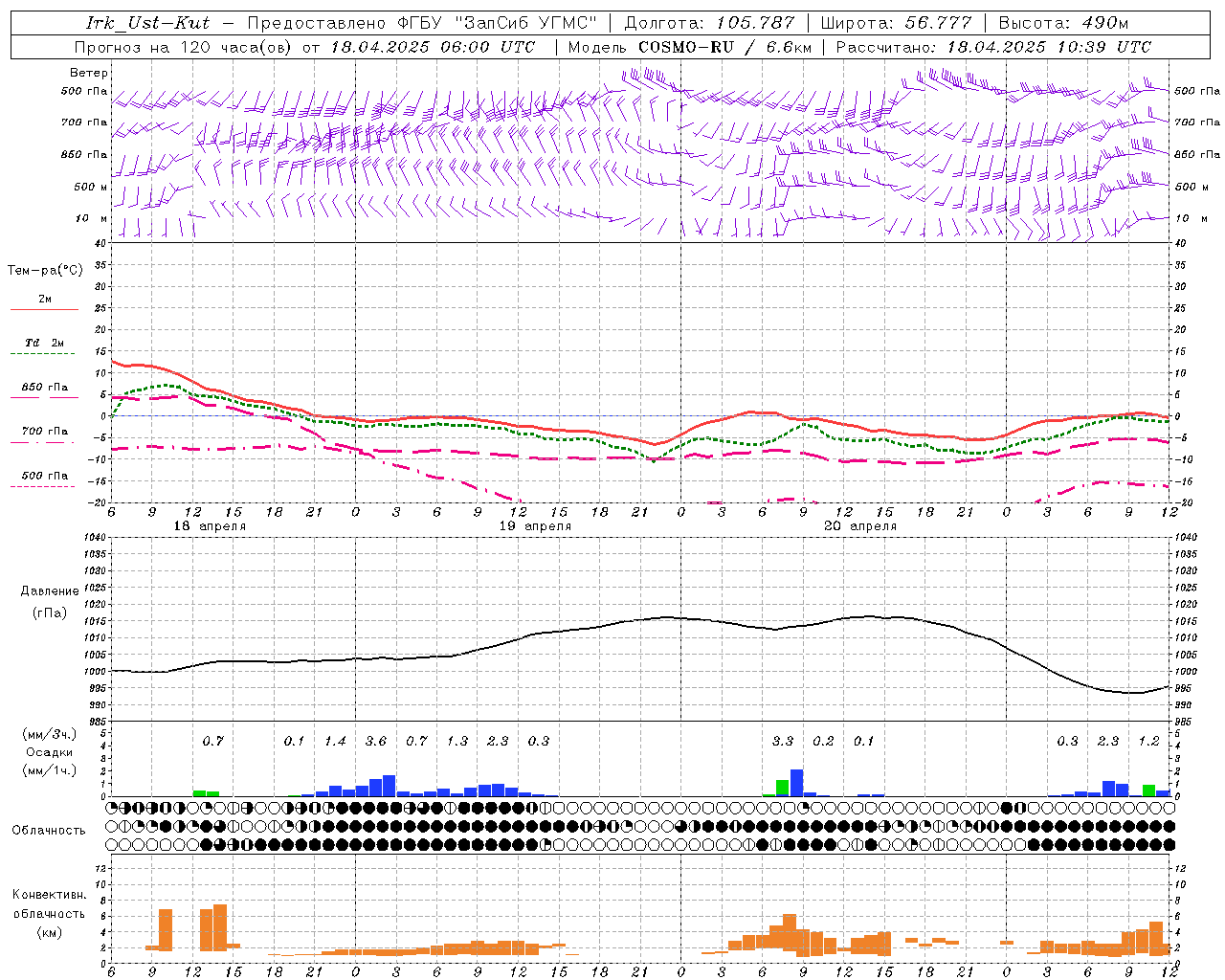Select the longitude value 105.787

(756, 22)
